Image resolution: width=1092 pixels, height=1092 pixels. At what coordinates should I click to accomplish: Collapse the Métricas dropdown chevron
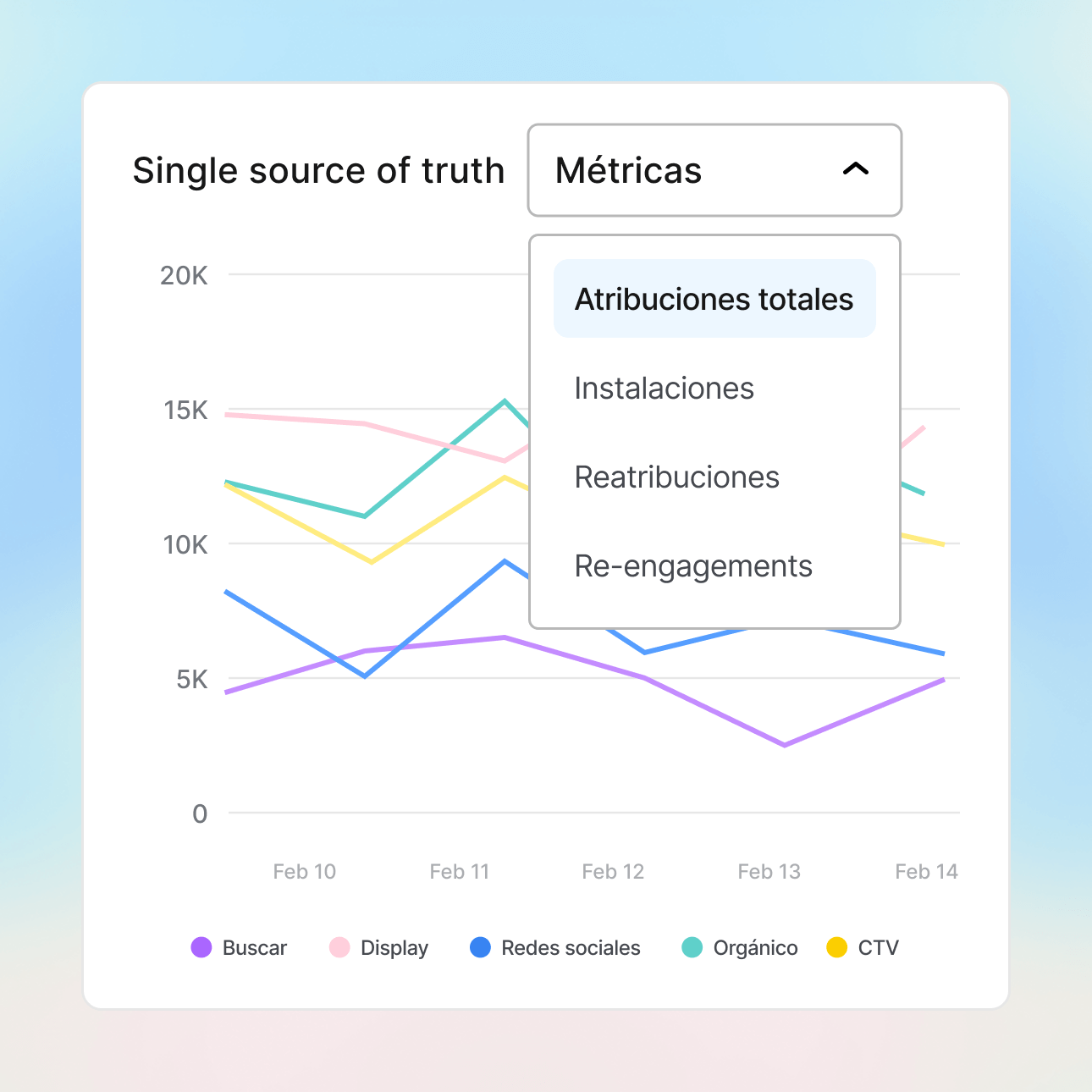(x=856, y=169)
